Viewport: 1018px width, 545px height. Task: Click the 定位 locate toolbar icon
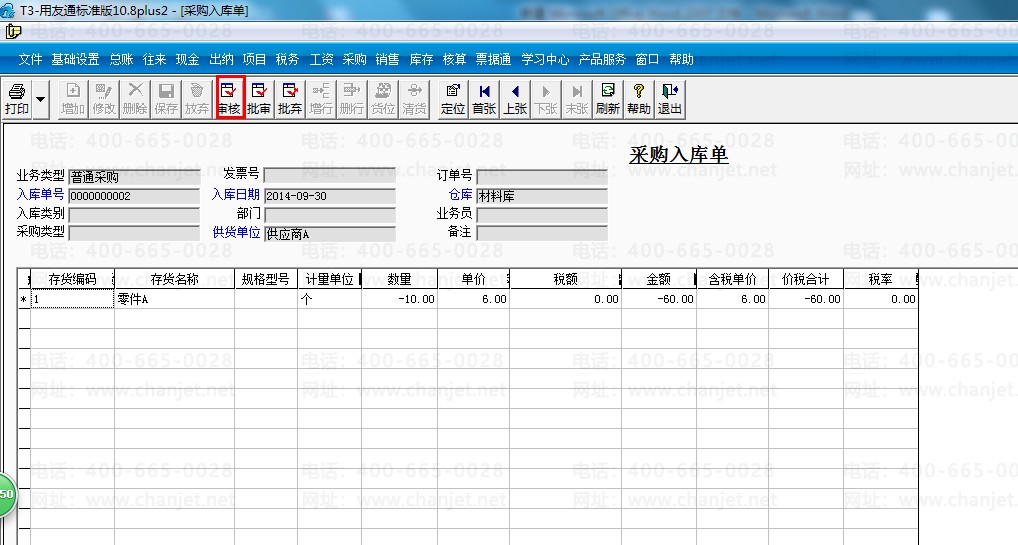(453, 99)
